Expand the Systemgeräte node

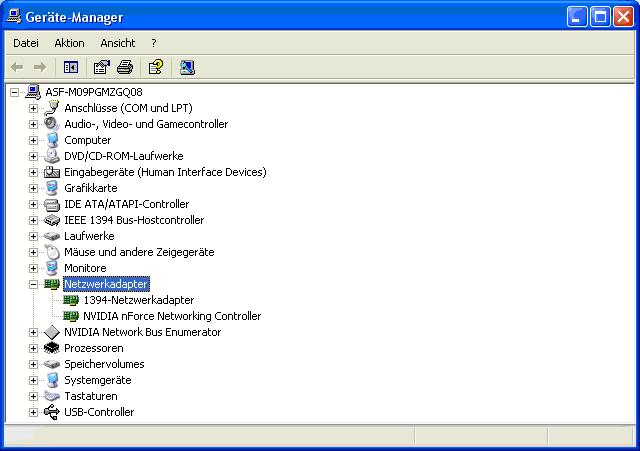[x=33, y=380]
